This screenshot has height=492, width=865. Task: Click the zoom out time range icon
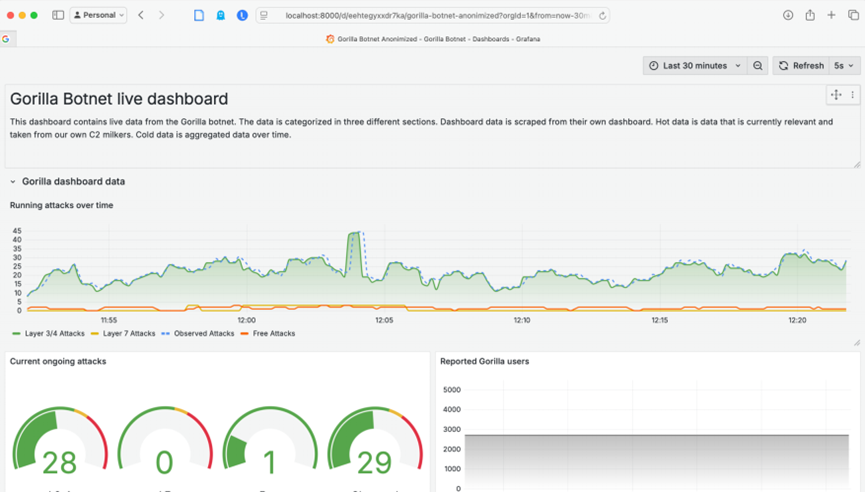[x=758, y=66]
